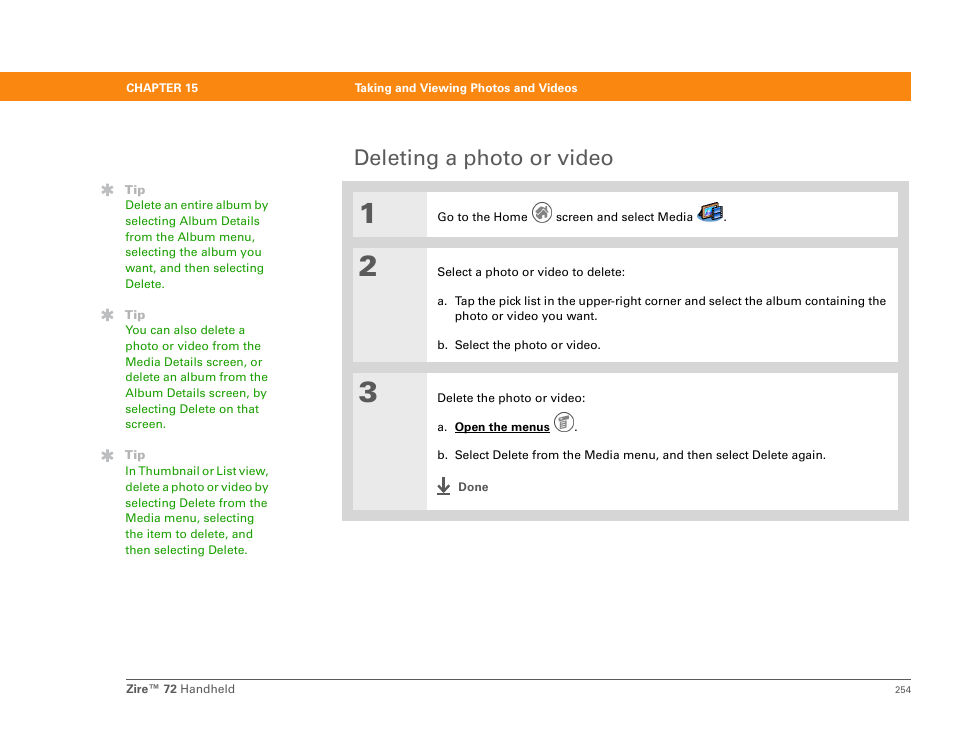Click 'Go to the Home' text in step 1
The height and width of the screenshot is (738, 954).
click(x=482, y=217)
